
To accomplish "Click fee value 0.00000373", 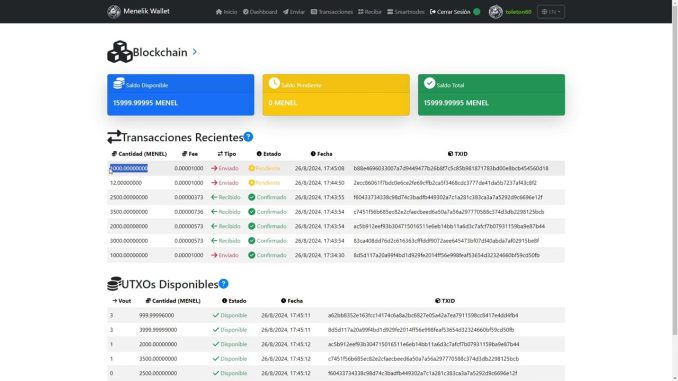I will pos(189,197).
